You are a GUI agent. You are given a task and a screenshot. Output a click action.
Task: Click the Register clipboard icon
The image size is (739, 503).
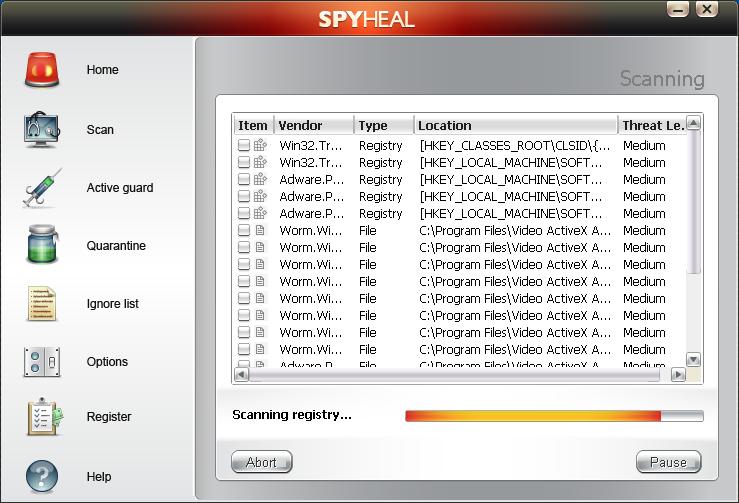pos(42,417)
